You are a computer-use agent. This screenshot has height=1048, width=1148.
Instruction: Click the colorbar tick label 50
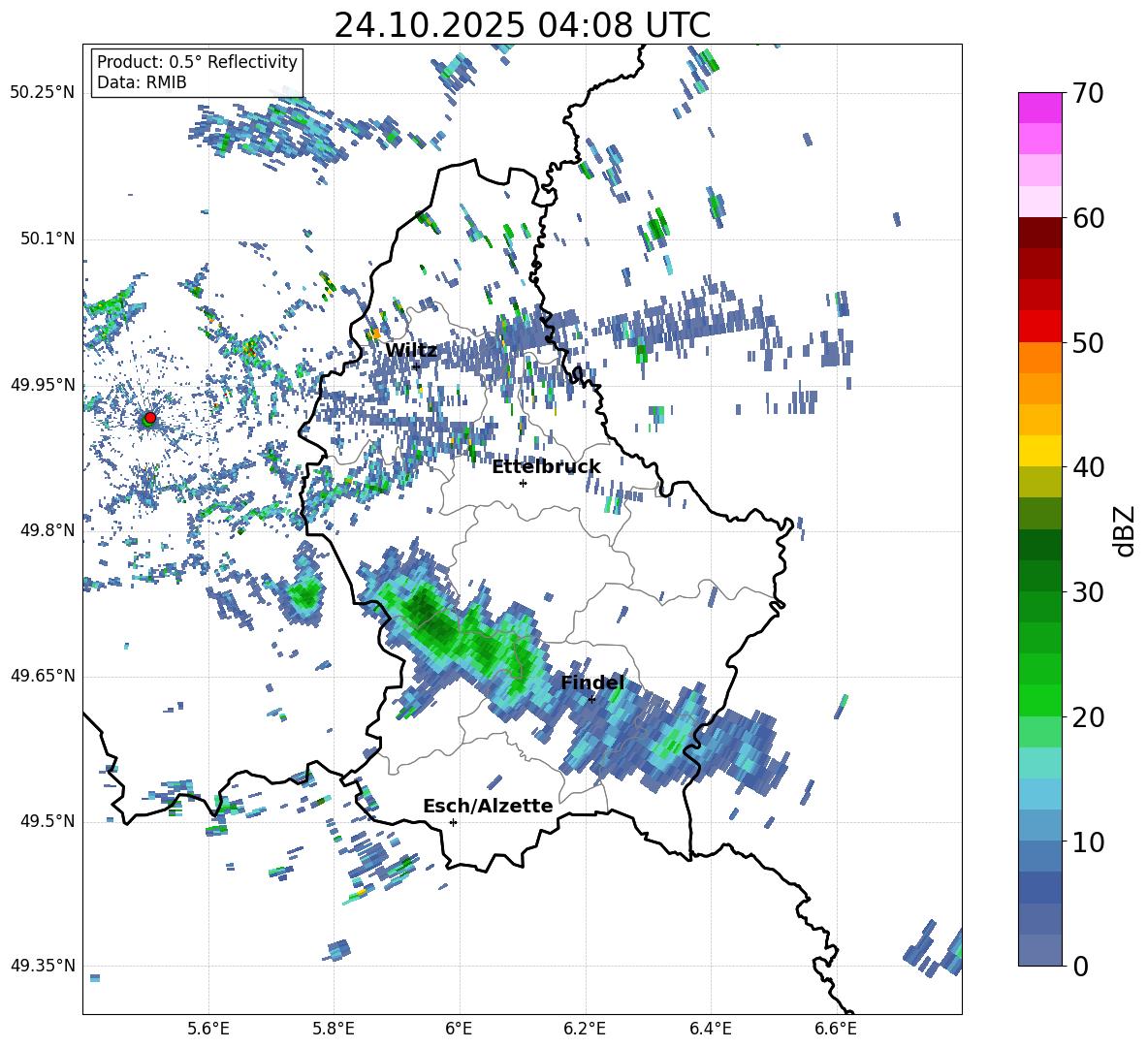pyautogui.click(x=1089, y=342)
